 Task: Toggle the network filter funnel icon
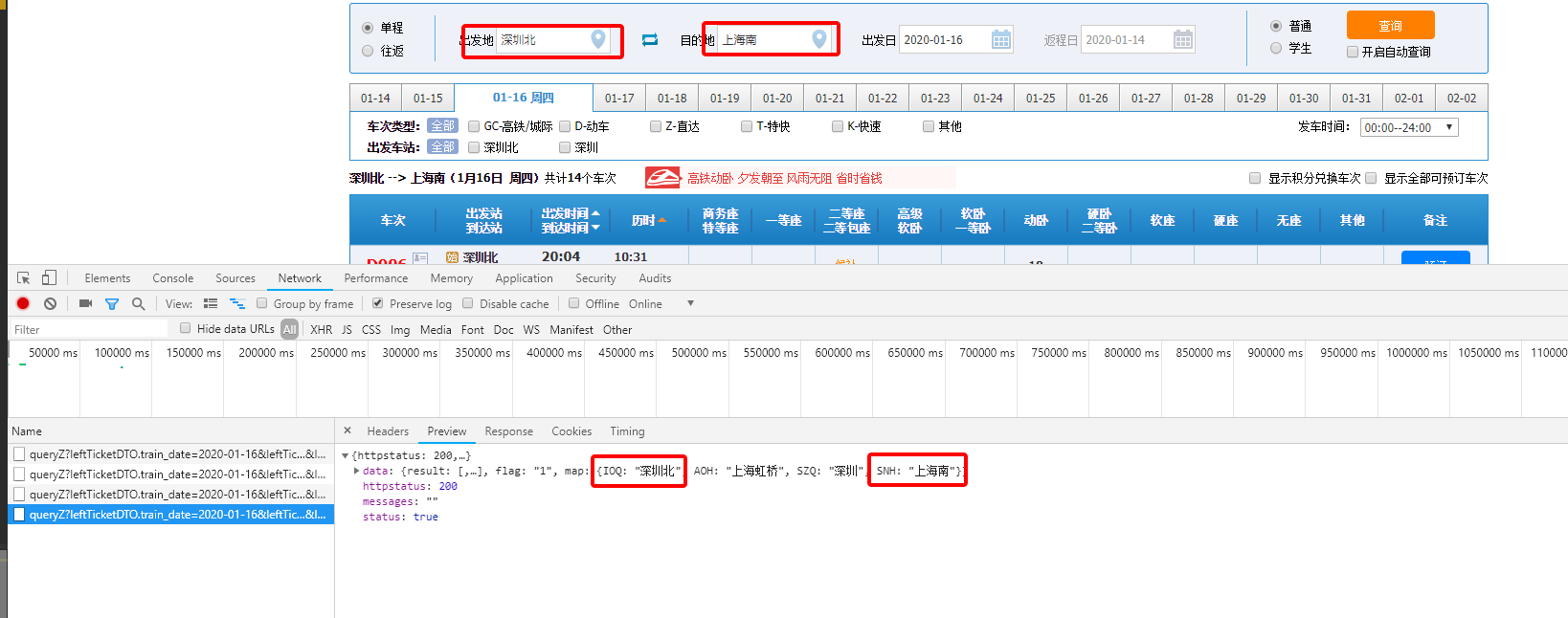click(x=112, y=304)
